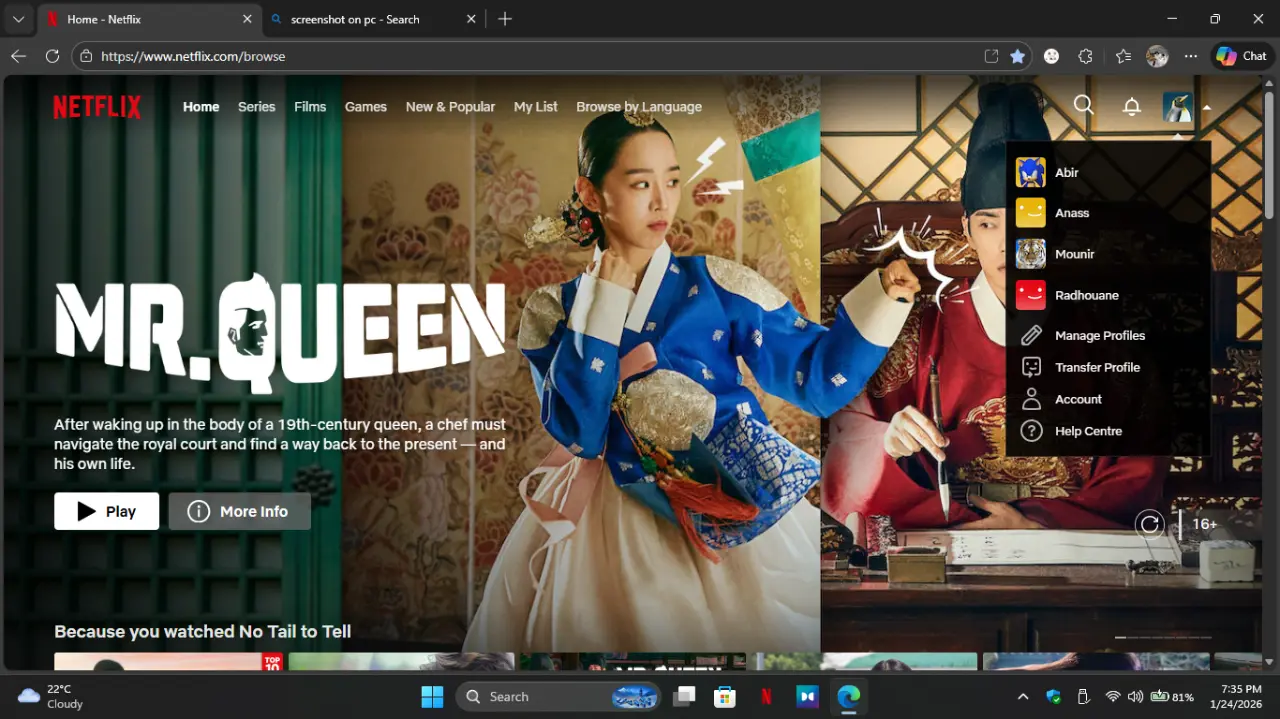This screenshot has height=719, width=1280.
Task: Open Help Centre menu entry
Action: click(1088, 431)
